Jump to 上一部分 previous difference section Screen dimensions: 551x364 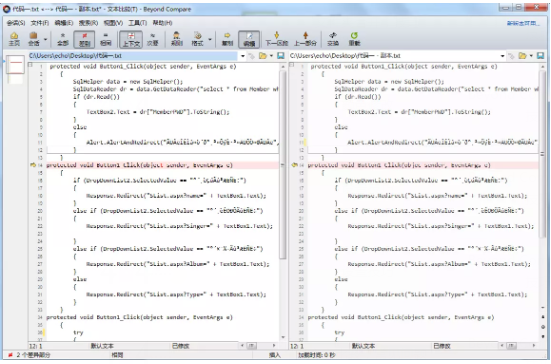[x=305, y=39]
